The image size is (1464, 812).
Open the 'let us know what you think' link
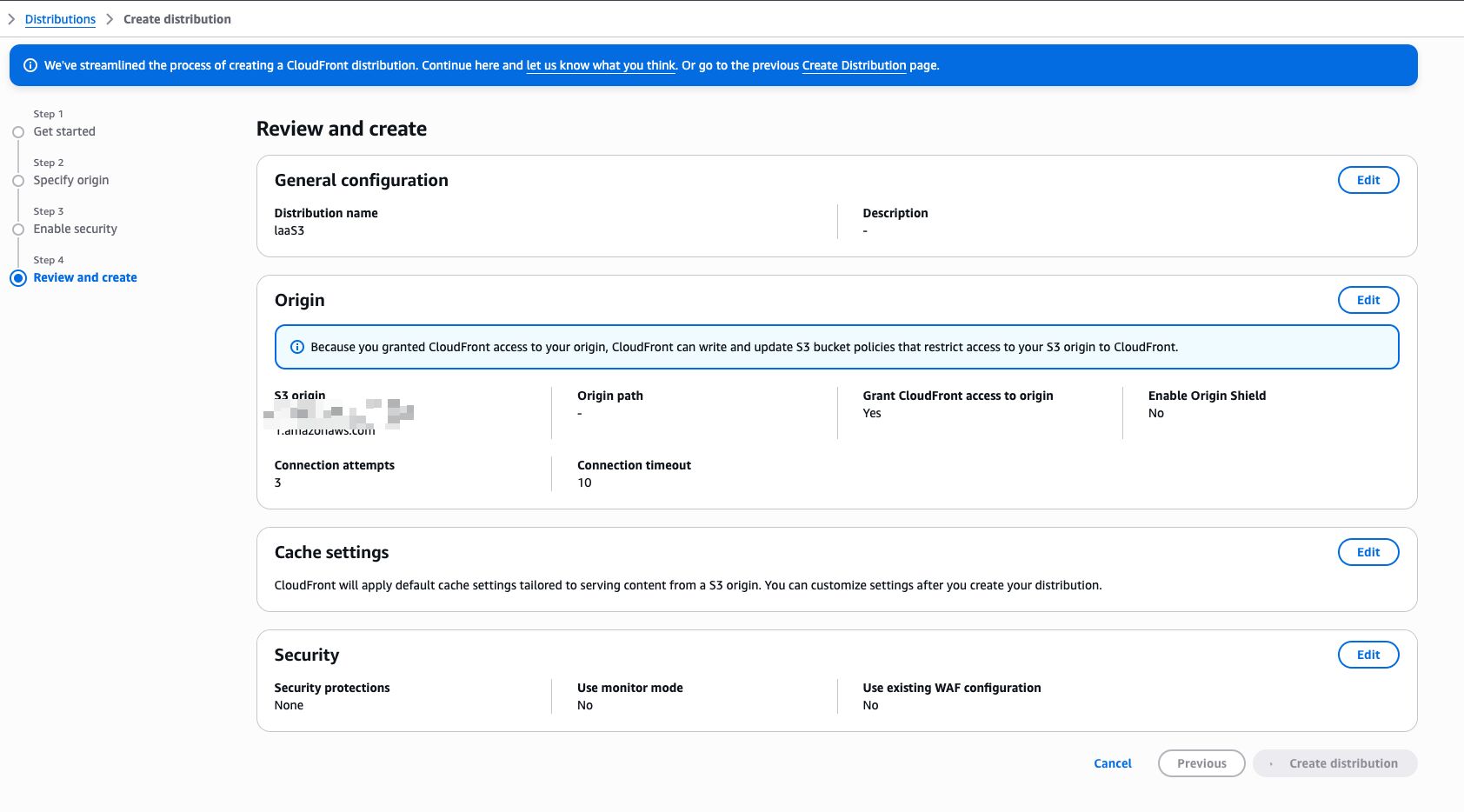point(601,65)
